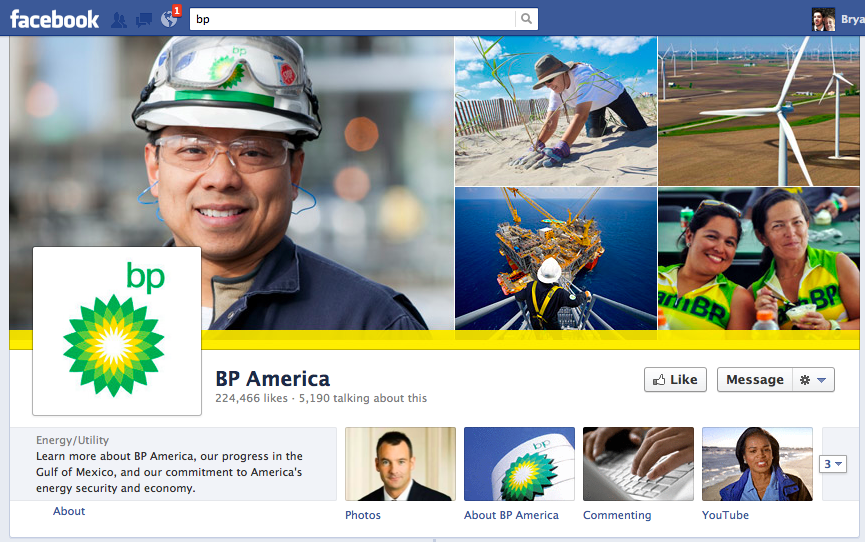Click the user profile picture in header
Screen dimensions: 865x542
coord(823,19)
